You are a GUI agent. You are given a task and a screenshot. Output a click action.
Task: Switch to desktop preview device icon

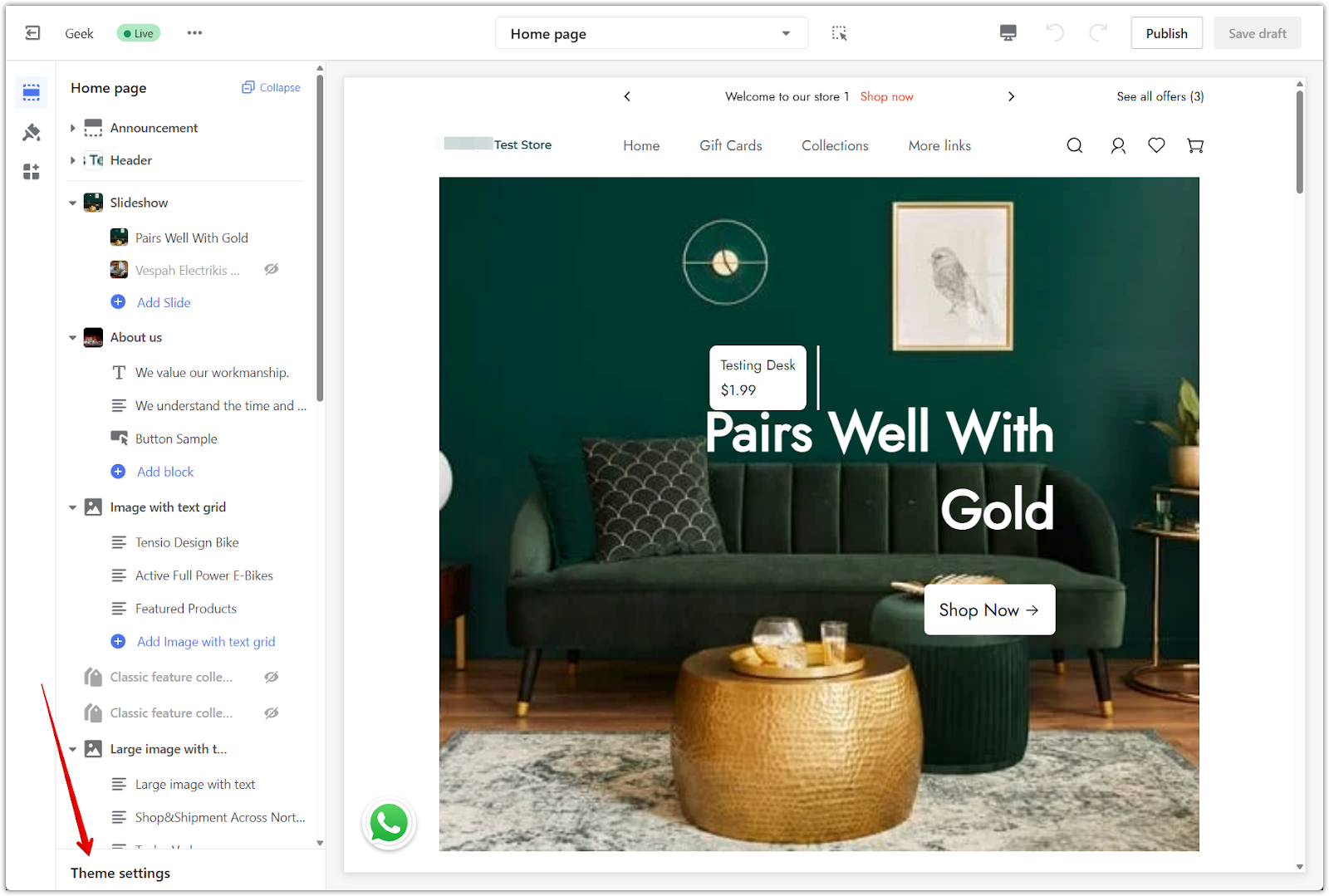click(x=1008, y=33)
